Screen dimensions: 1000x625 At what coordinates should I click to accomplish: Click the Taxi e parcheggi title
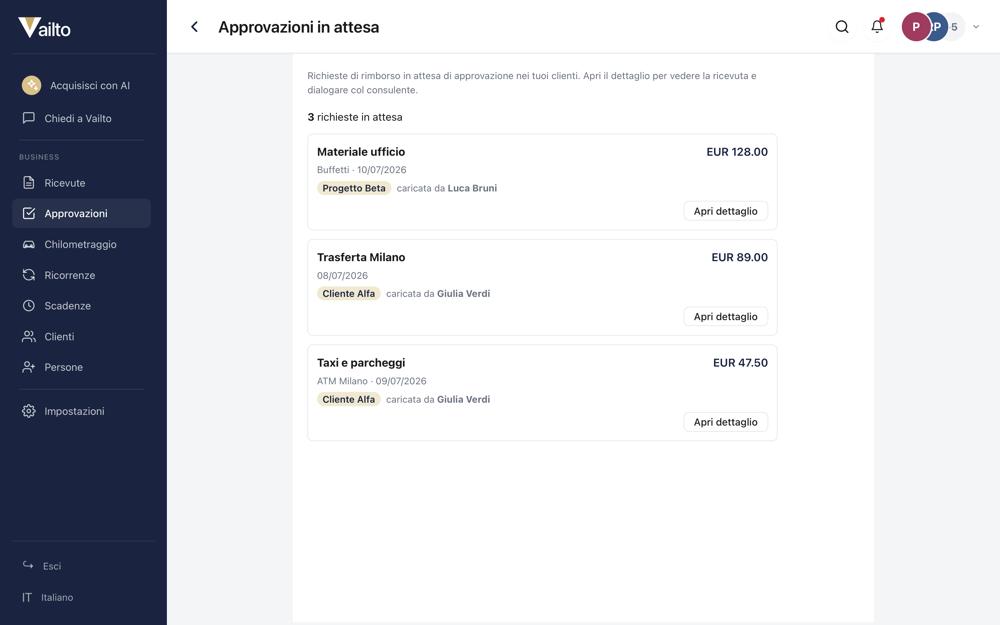click(361, 362)
